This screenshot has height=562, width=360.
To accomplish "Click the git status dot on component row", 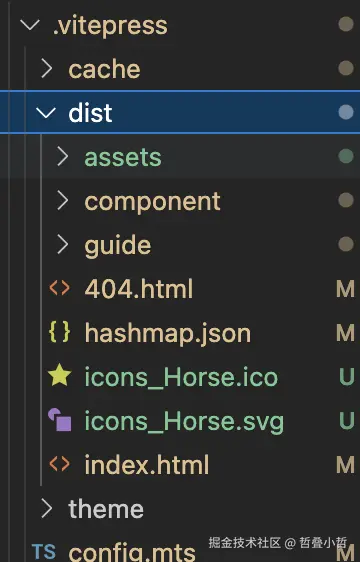I will click(346, 200).
